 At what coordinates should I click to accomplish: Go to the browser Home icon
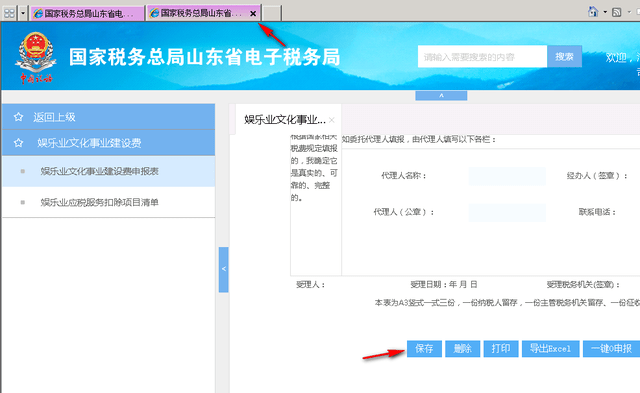[x=593, y=11]
